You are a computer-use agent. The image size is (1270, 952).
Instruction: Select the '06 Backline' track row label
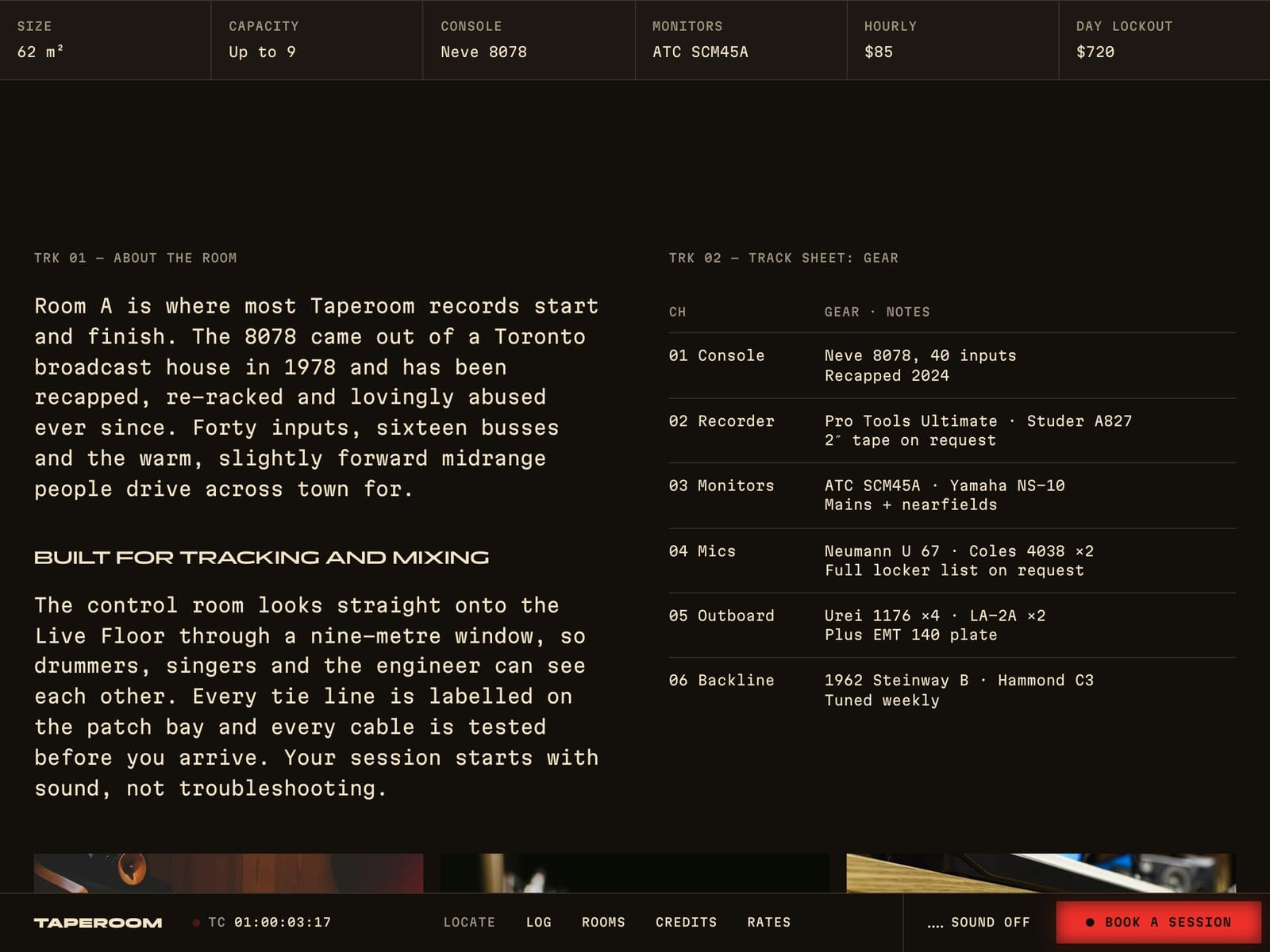click(722, 680)
